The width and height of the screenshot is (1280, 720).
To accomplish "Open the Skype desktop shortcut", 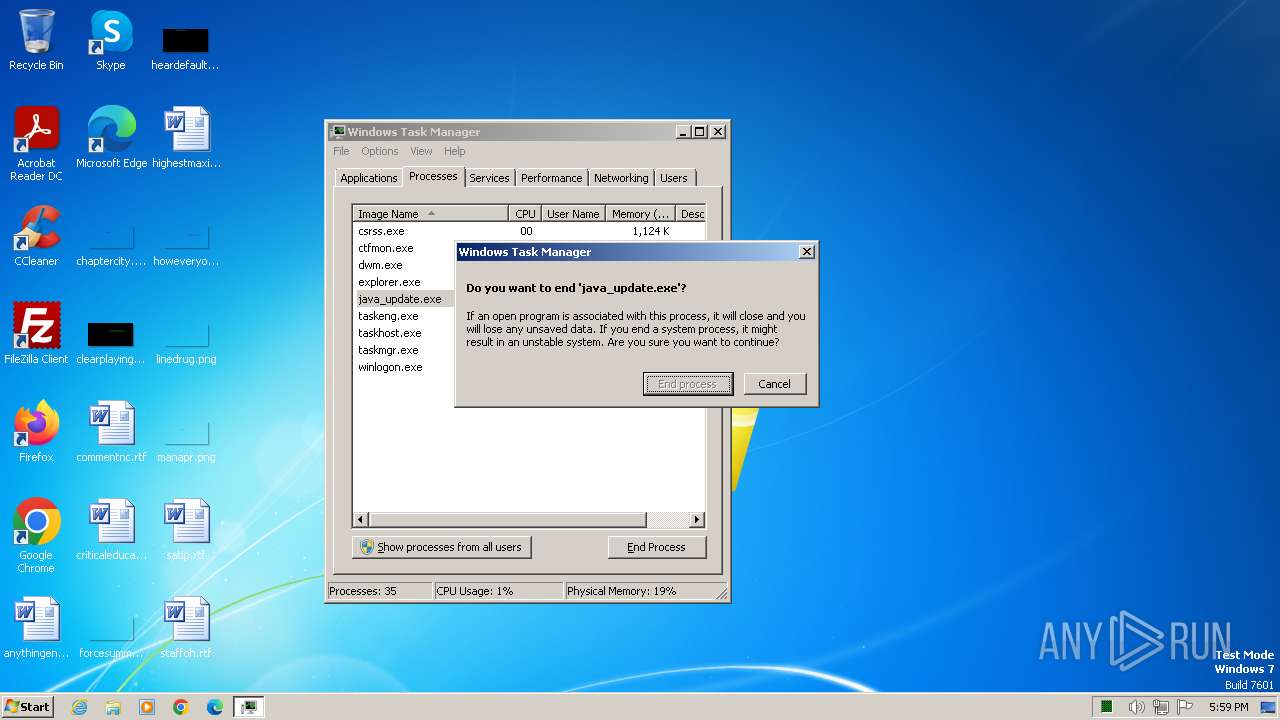I will 110,40.
